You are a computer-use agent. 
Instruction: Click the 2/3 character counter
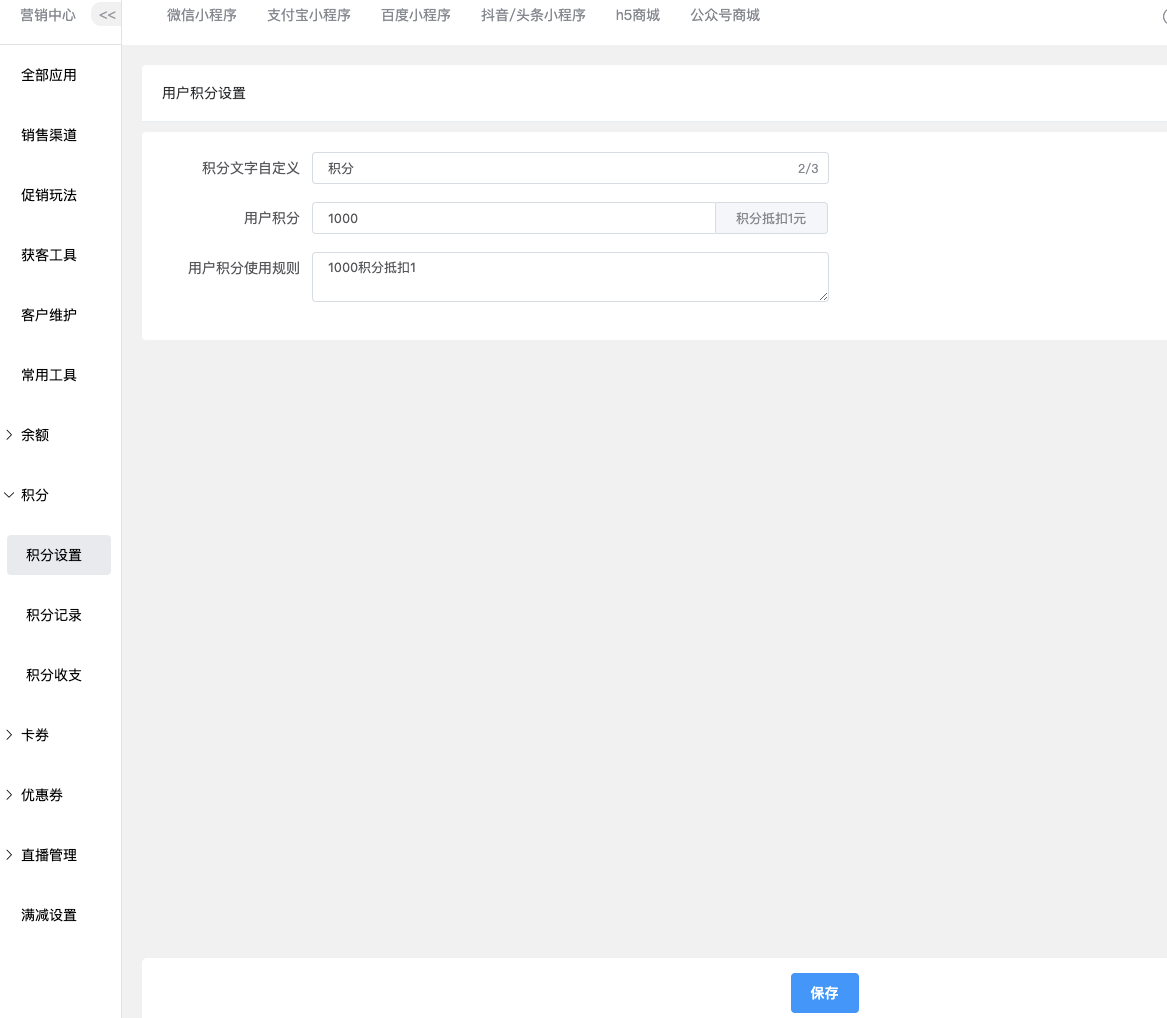pos(808,168)
